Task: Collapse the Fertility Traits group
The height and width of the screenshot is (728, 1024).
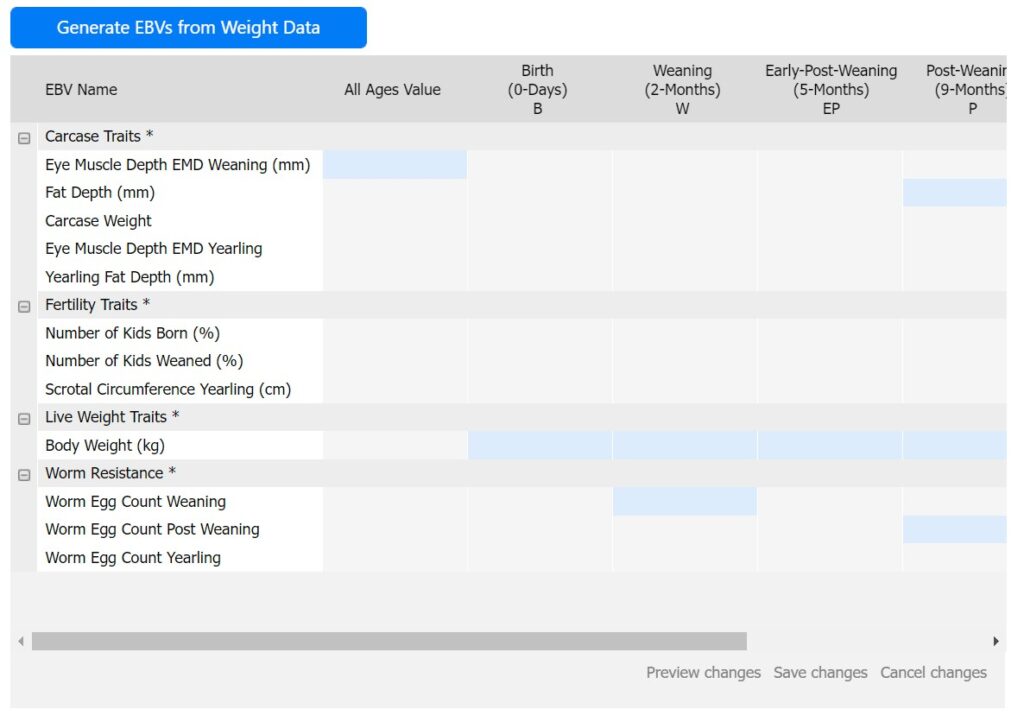Action: 24,306
